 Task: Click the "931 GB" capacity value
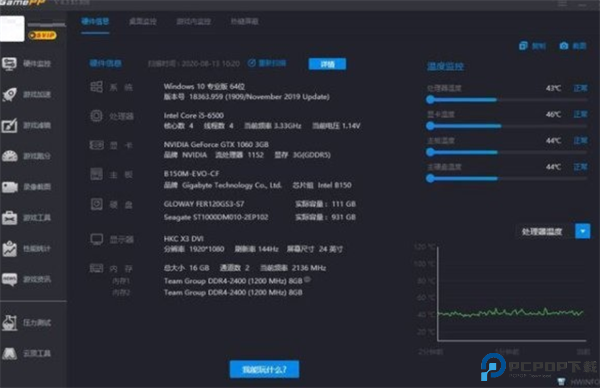point(344,217)
